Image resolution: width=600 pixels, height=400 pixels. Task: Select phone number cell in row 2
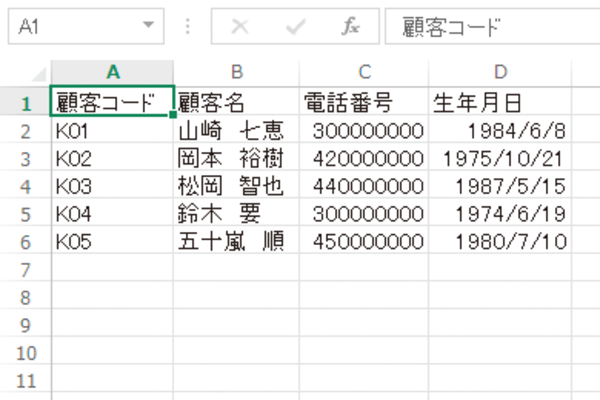pyautogui.click(x=364, y=129)
